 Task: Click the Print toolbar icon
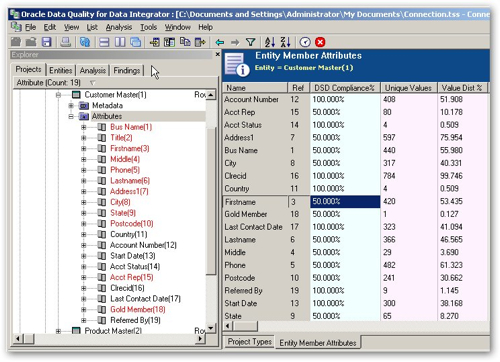pos(66,42)
